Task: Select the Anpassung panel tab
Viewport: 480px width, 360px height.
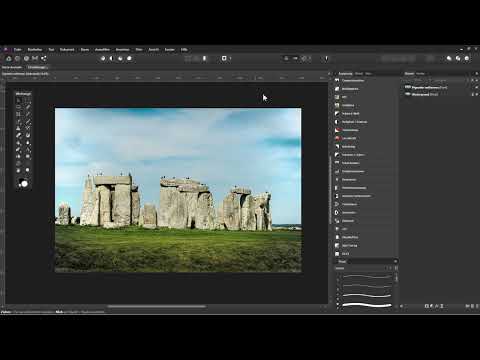Action: (345, 74)
